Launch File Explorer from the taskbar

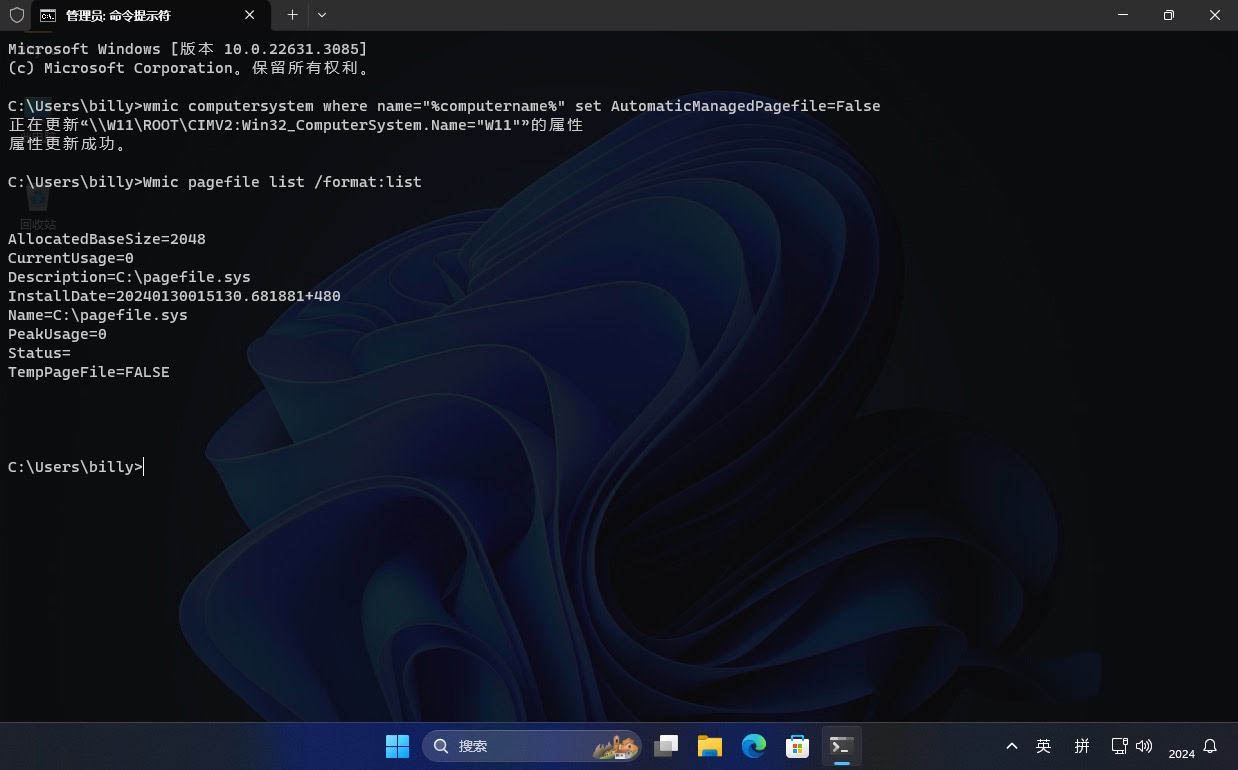710,746
